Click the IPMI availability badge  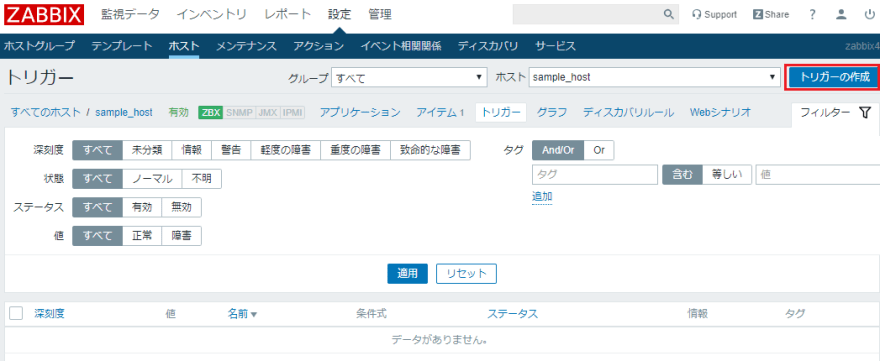point(292,112)
